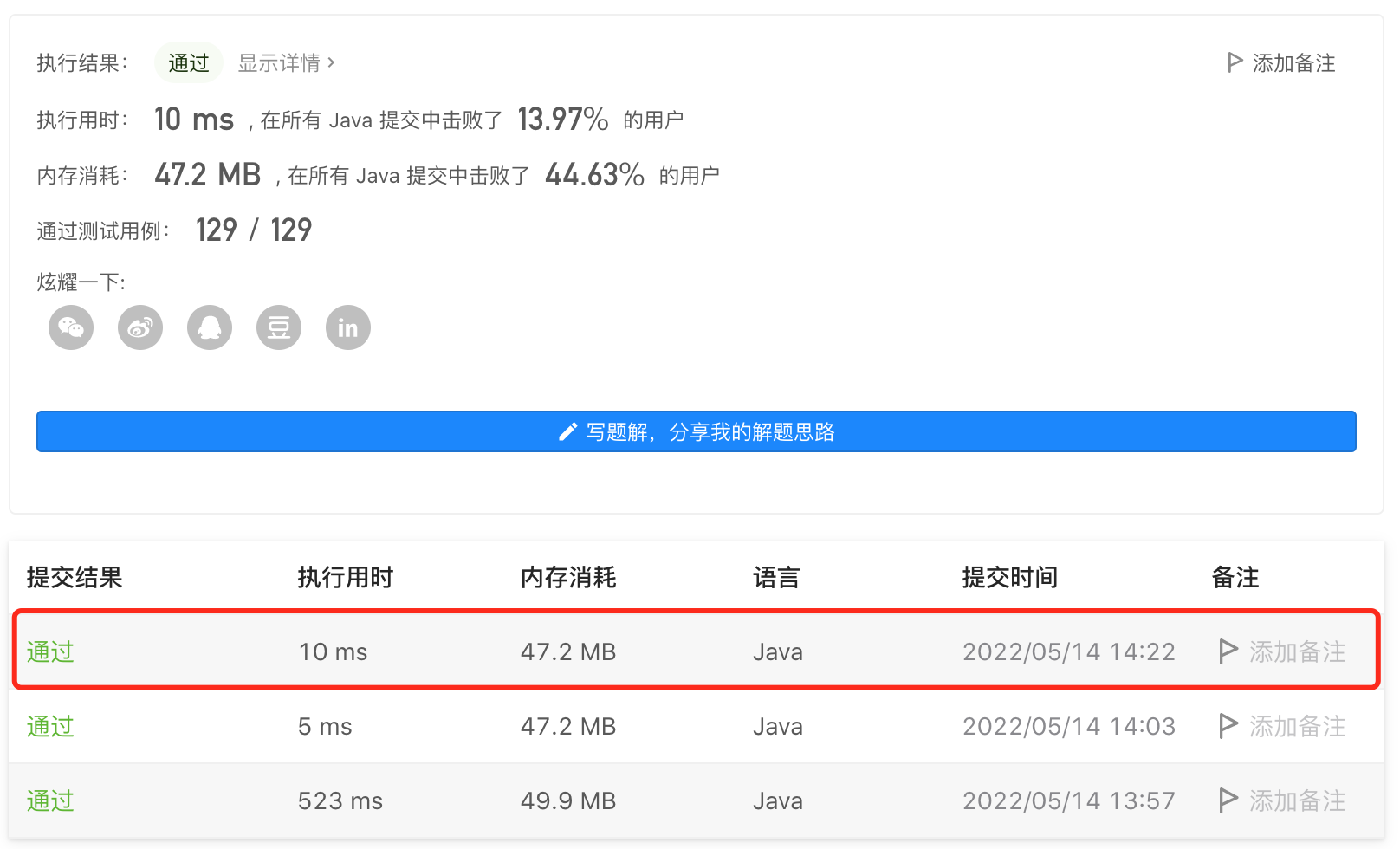Open the 通过 link on the 10 ms submission
Image resolution: width=1400 pixels, height=849 pixels.
(49, 651)
